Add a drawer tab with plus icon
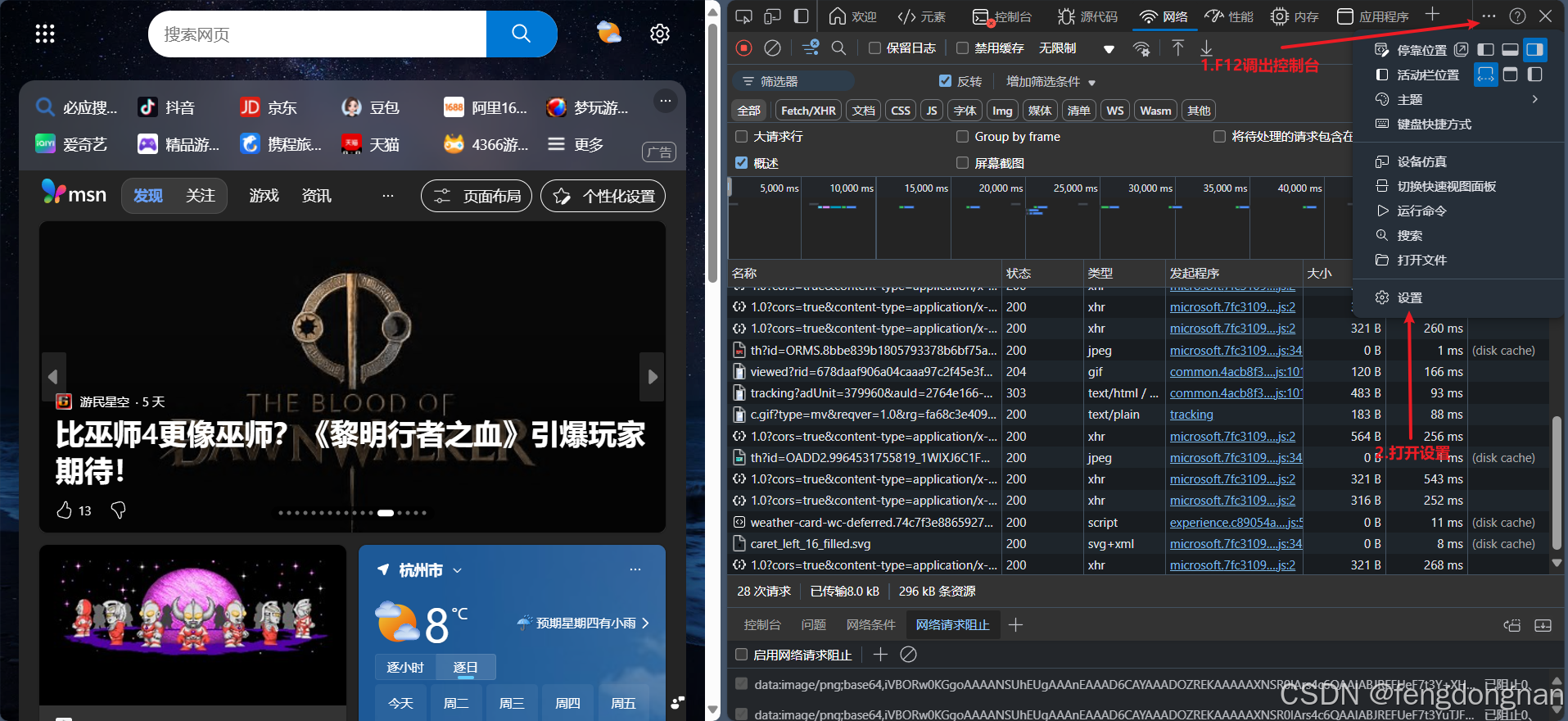 [x=1016, y=625]
